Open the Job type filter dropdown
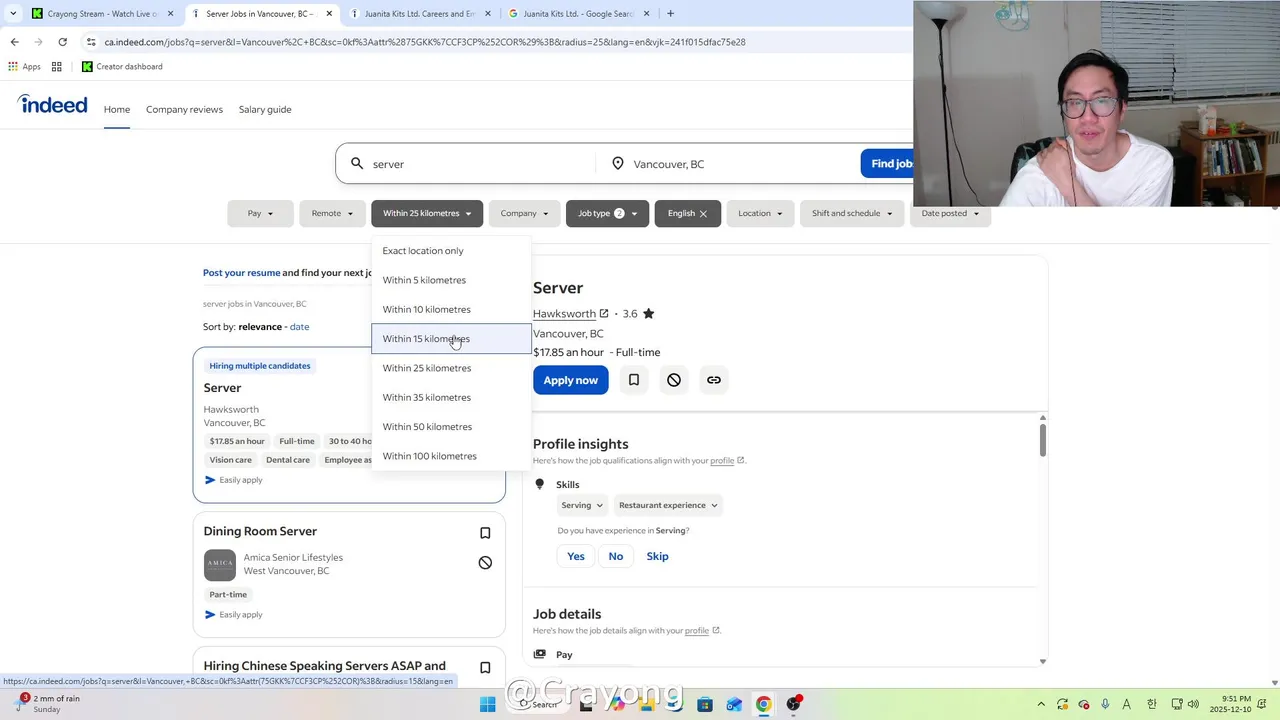 click(x=607, y=213)
